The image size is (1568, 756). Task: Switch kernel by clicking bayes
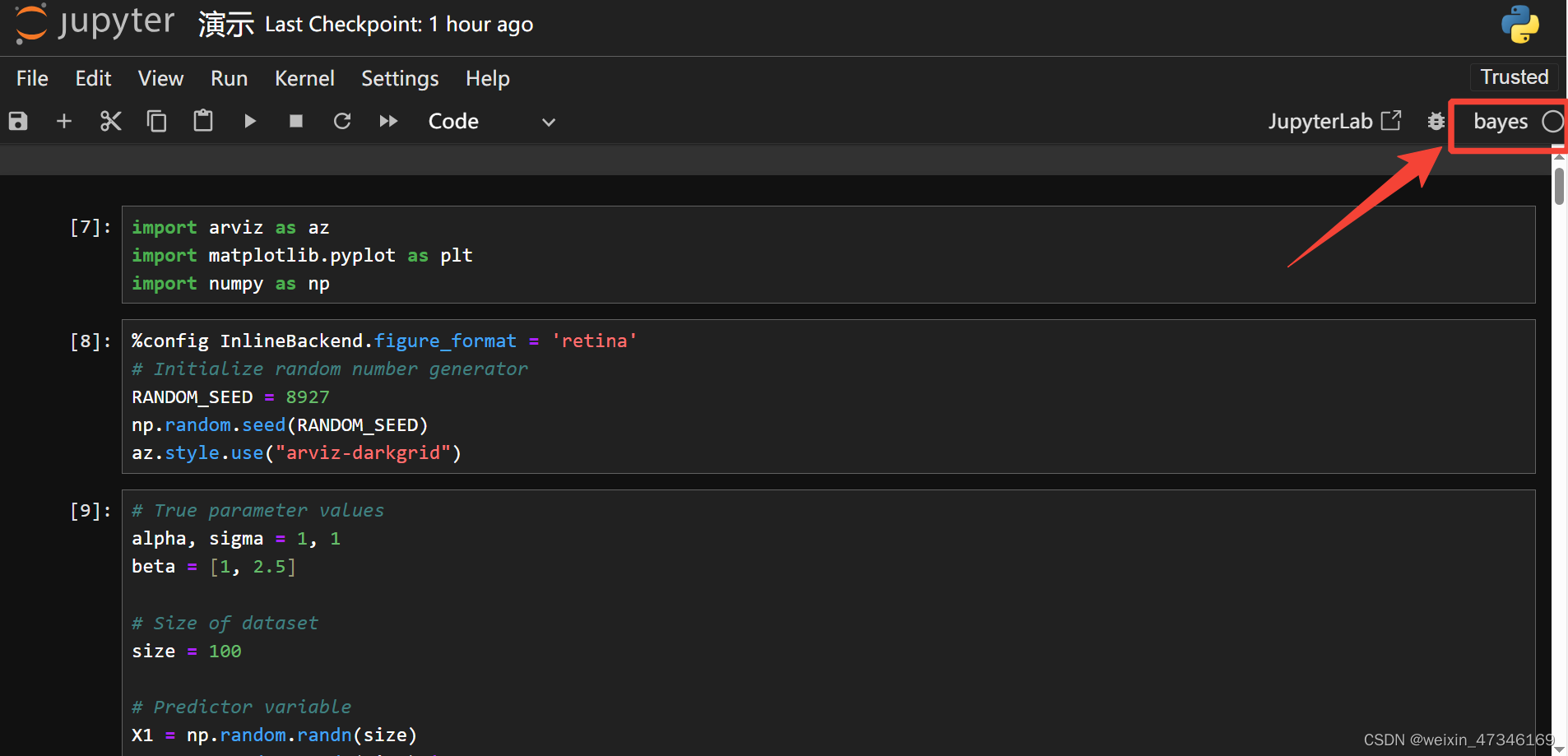click(x=1501, y=122)
